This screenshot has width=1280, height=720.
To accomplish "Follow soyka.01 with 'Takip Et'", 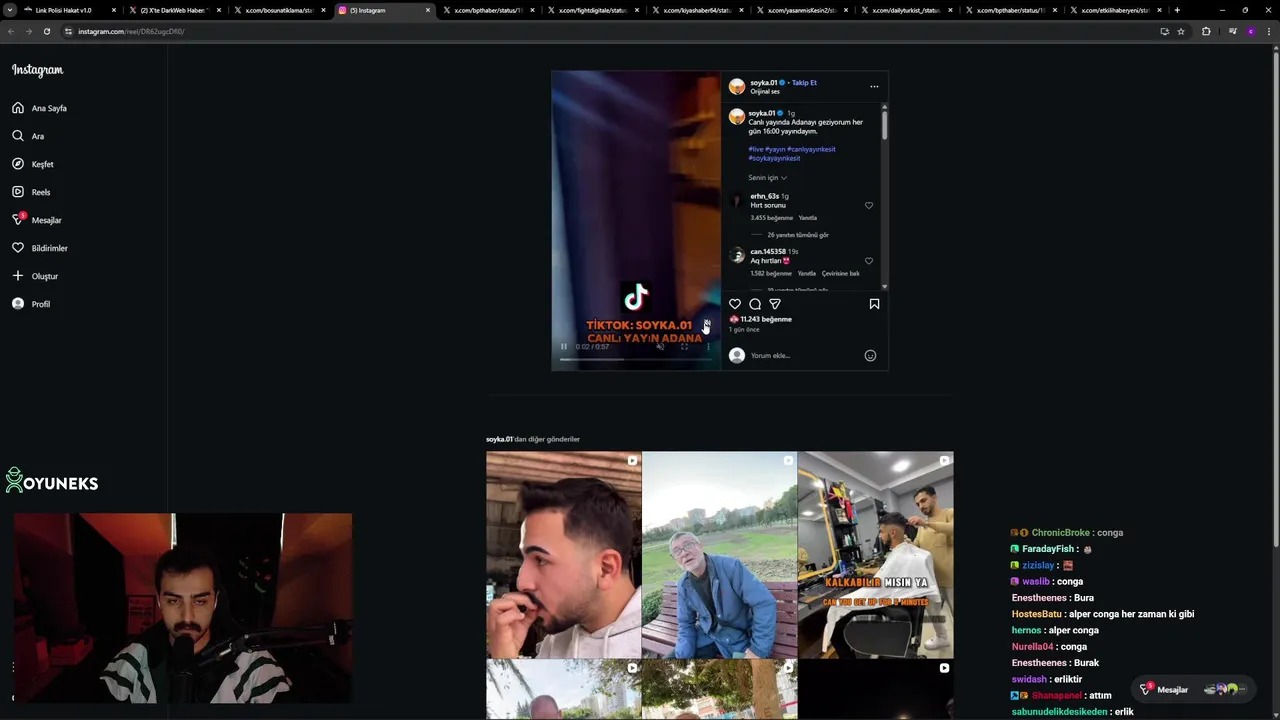I will (804, 82).
